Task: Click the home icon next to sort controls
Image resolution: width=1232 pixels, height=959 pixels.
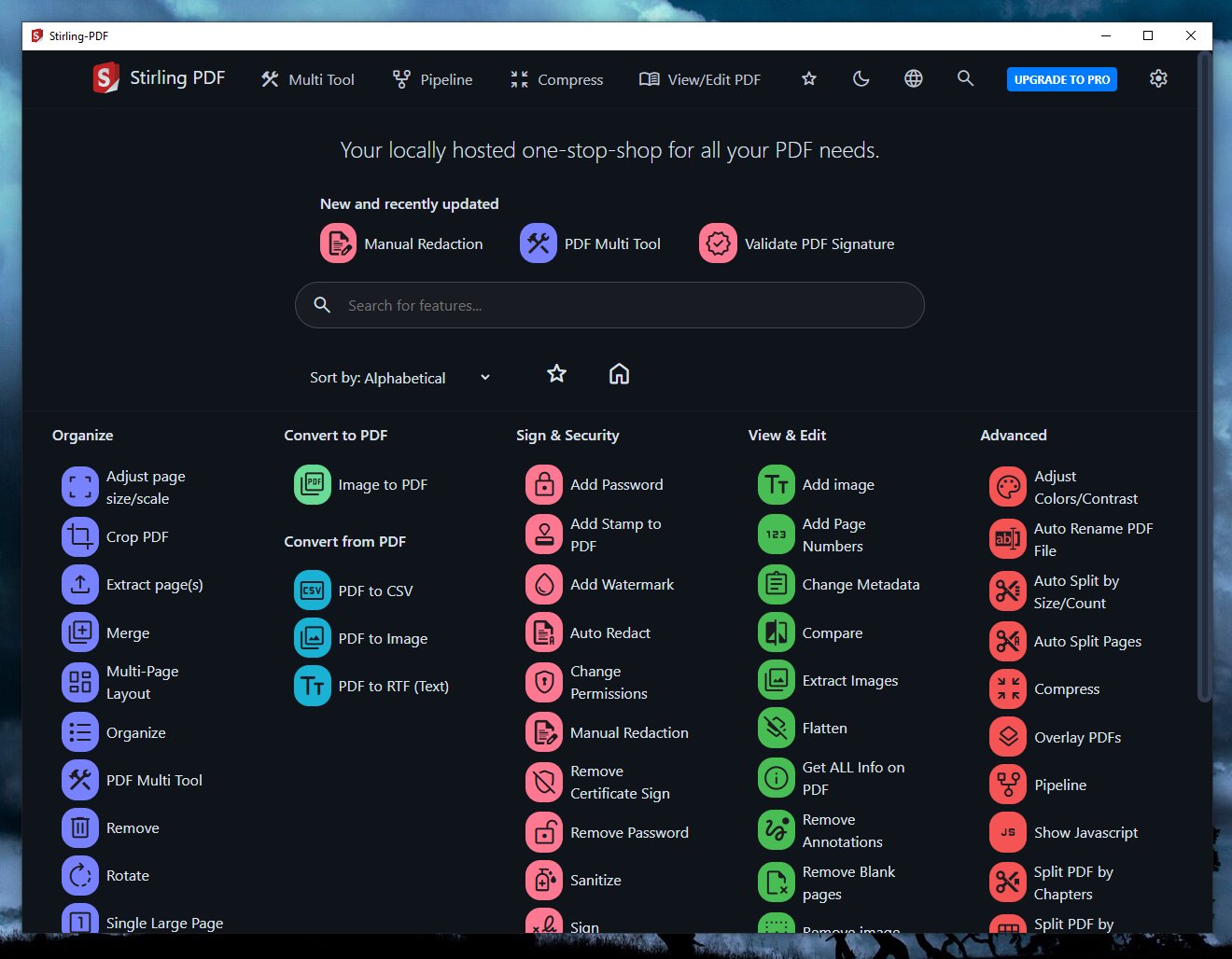Action: [619, 374]
